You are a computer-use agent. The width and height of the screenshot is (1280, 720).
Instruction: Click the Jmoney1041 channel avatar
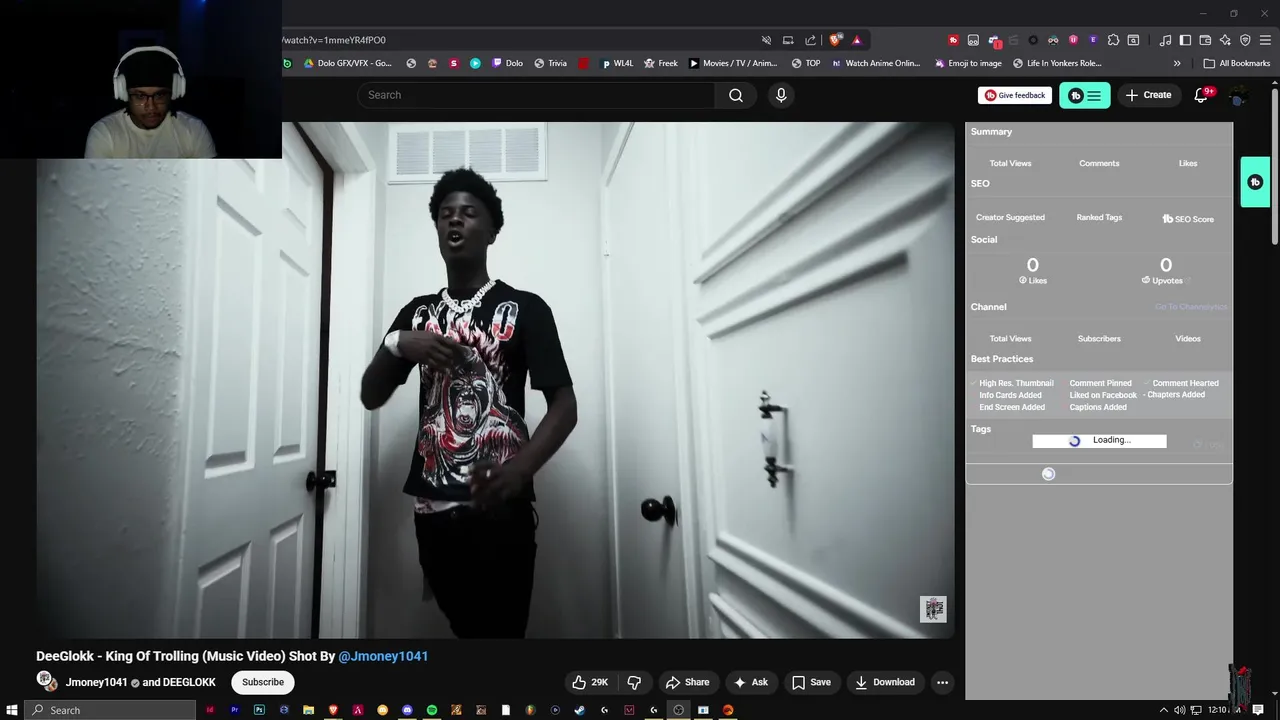(45, 680)
